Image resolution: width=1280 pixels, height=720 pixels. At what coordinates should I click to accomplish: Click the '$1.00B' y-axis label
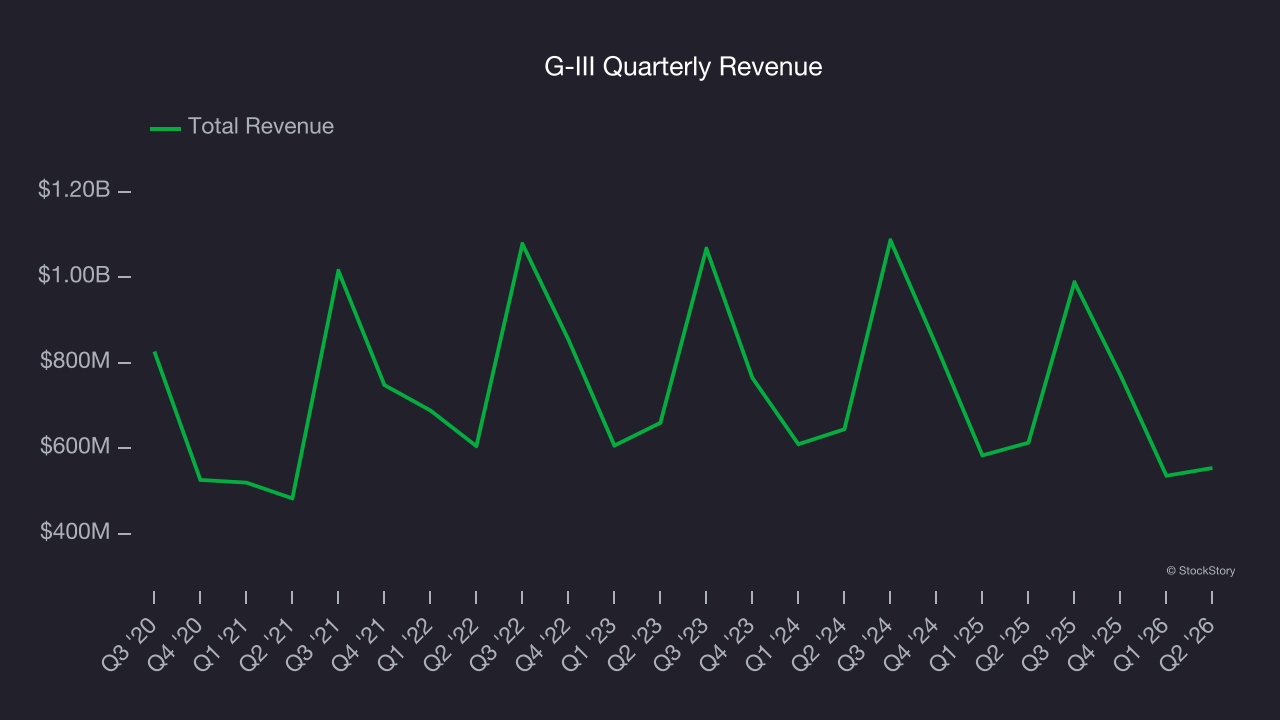(74, 276)
